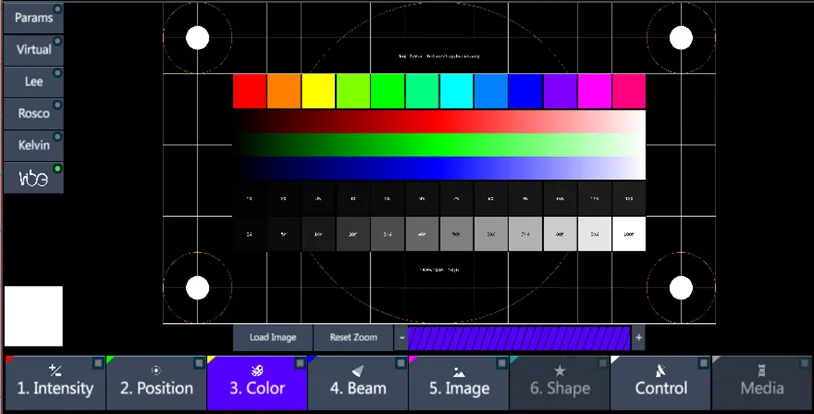Click the top-right white circle marker
Screen dimensions: 814x414
point(681,38)
